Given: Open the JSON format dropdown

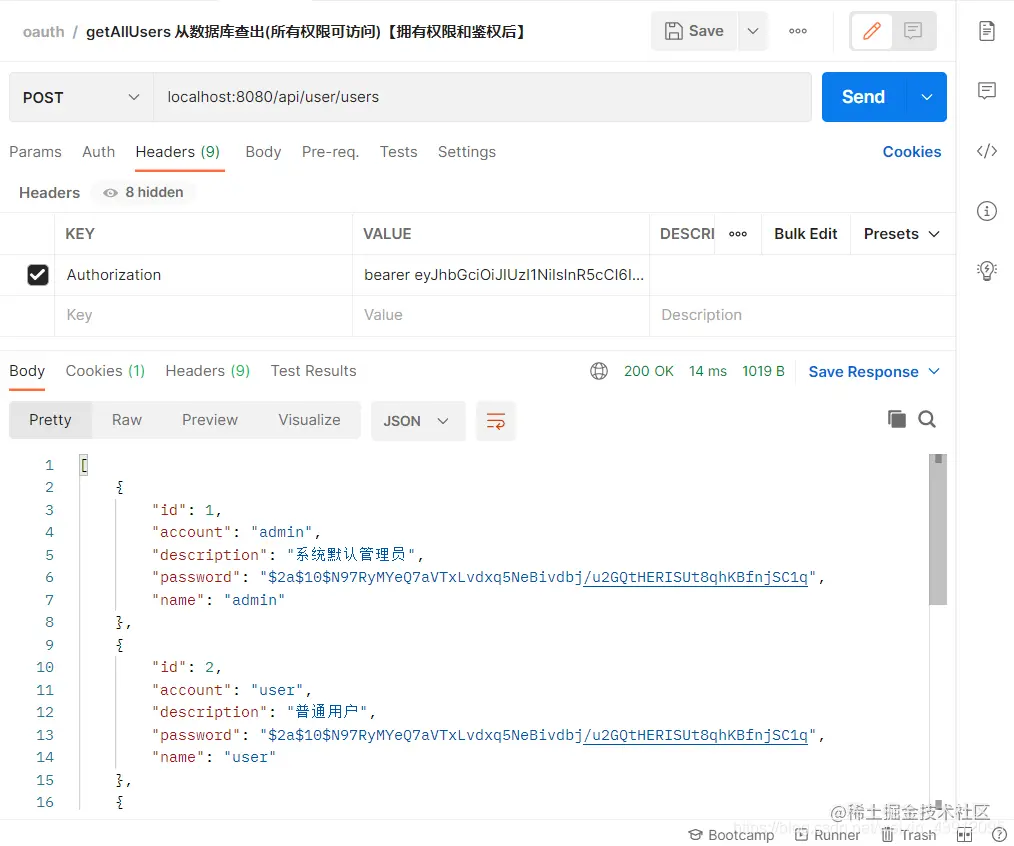Looking at the screenshot, I should [418, 421].
